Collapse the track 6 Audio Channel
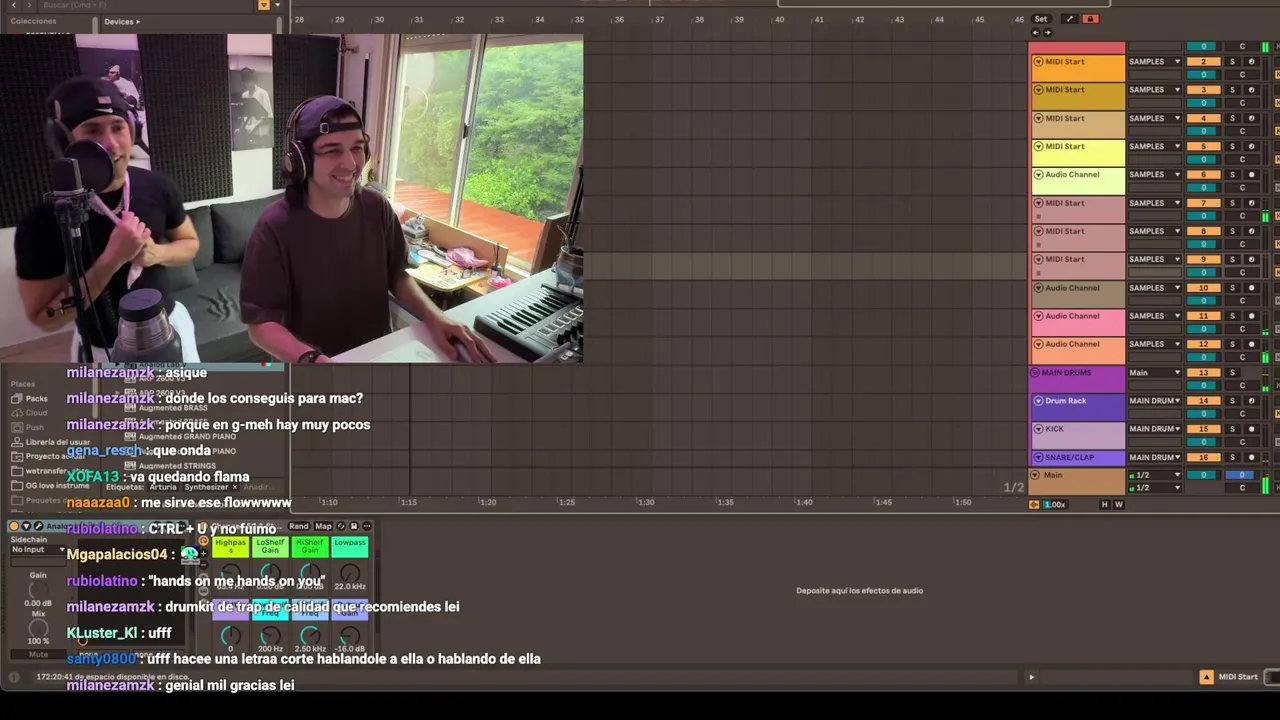 [1038, 175]
